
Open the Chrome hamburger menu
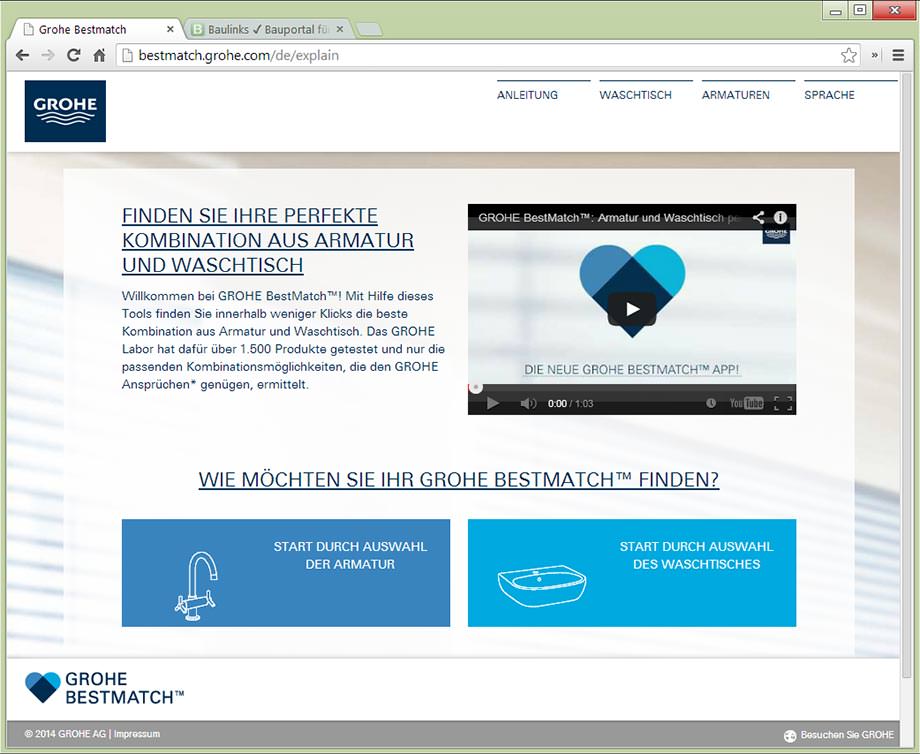click(x=898, y=55)
